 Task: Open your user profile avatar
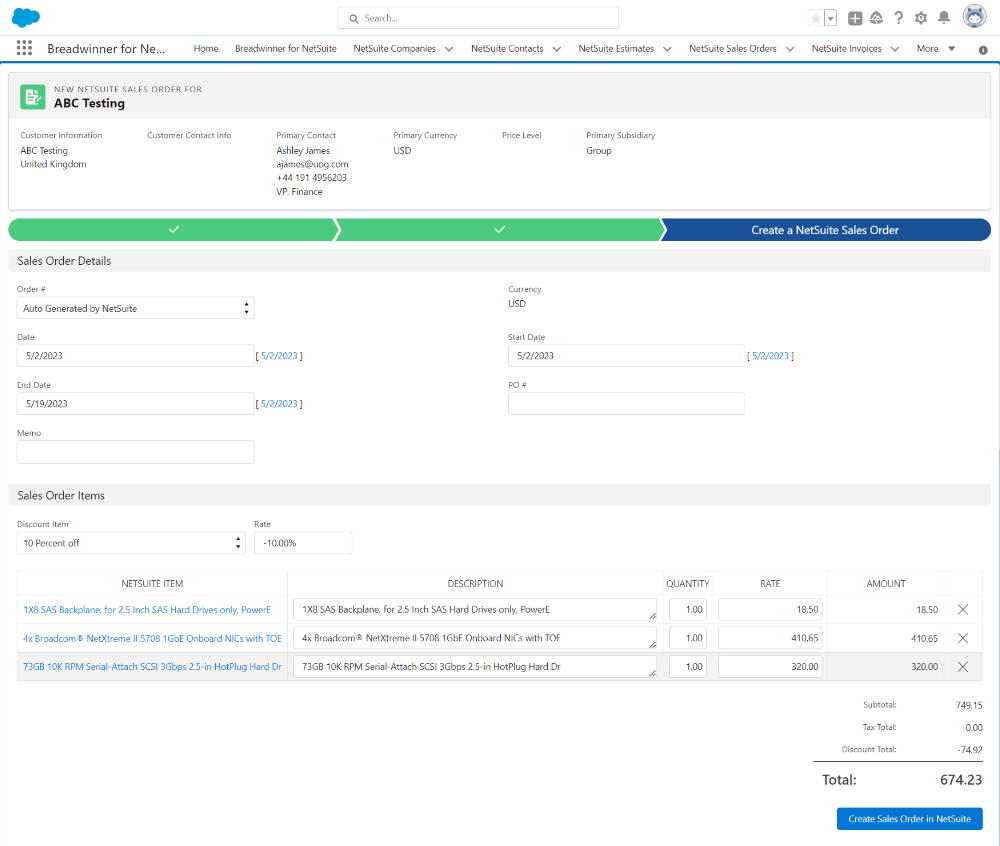pos(974,16)
